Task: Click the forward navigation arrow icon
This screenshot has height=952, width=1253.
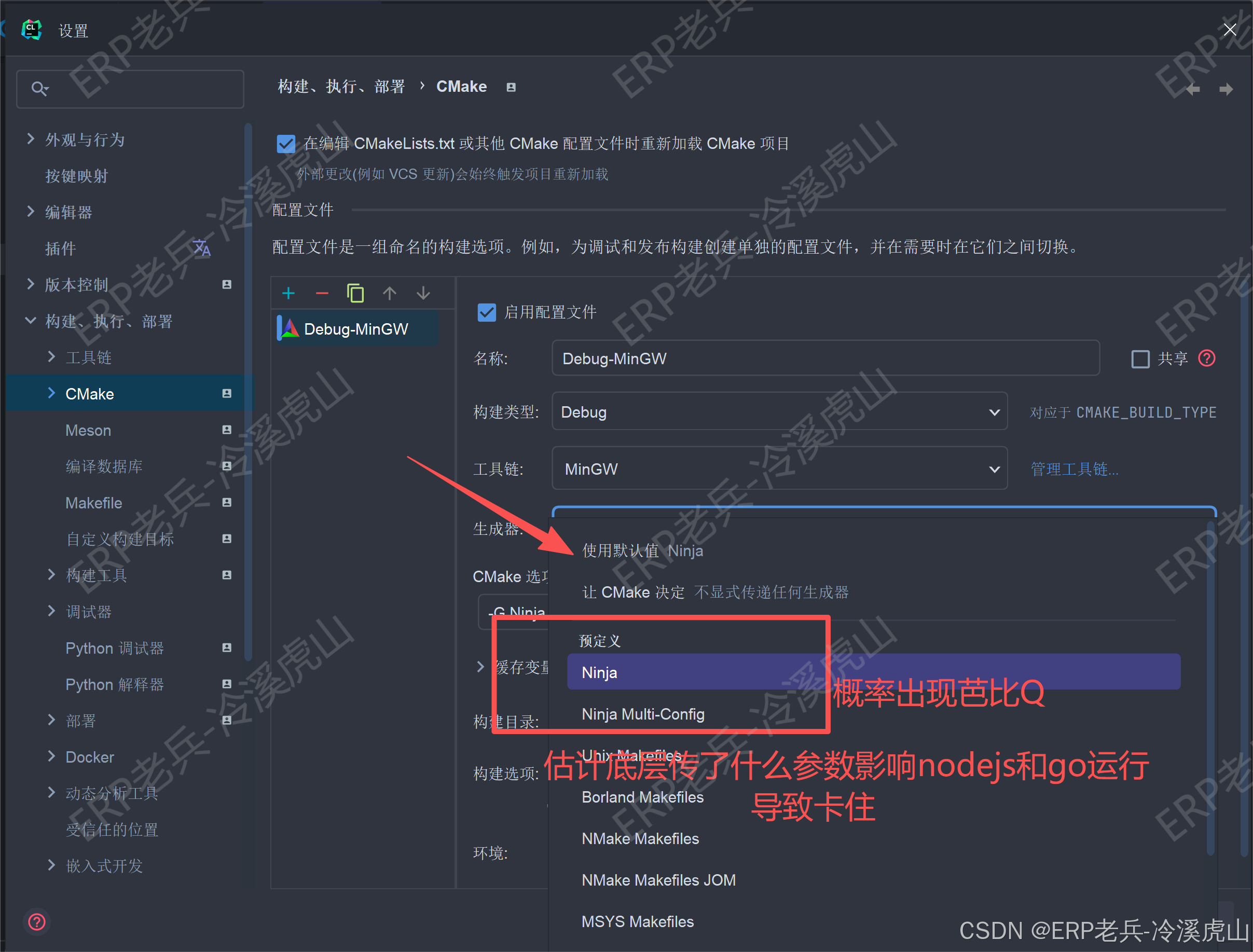Action: click(x=1226, y=89)
